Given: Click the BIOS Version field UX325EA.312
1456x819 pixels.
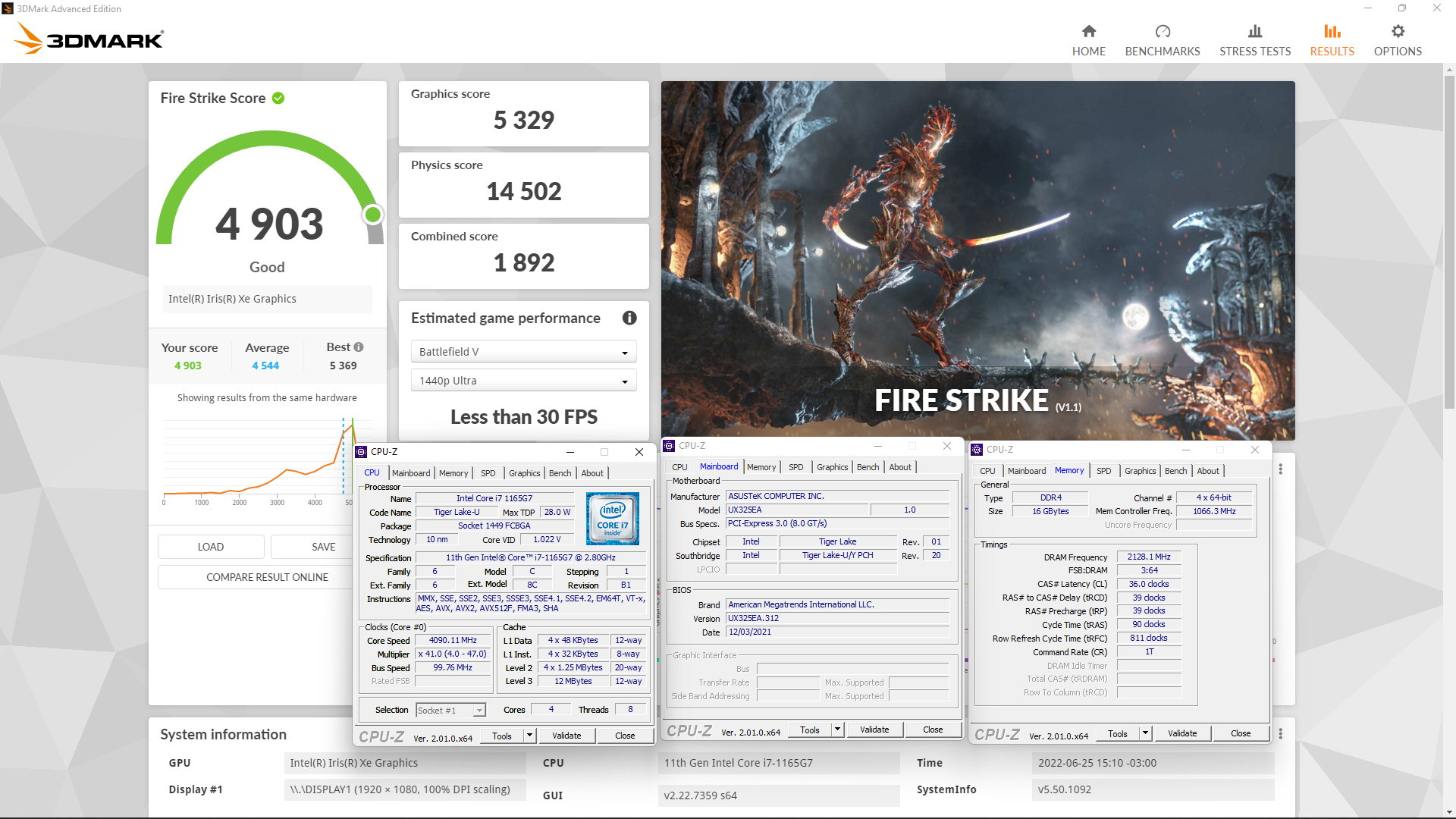Looking at the screenshot, I should [x=837, y=618].
